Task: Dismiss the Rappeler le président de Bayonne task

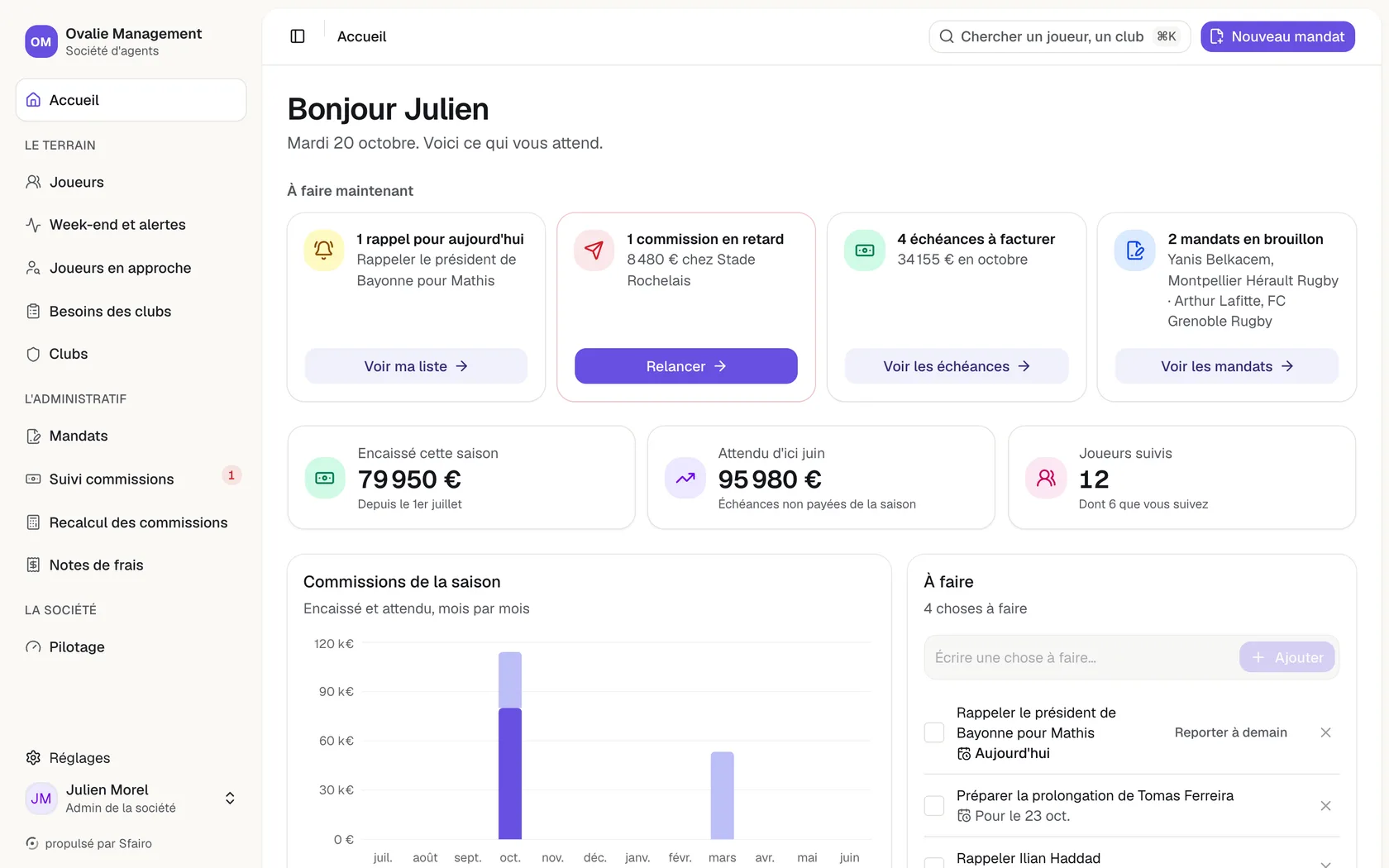Action: pos(1325,732)
